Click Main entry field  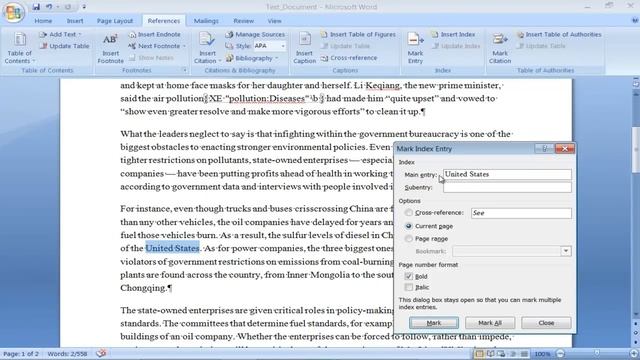(507, 174)
